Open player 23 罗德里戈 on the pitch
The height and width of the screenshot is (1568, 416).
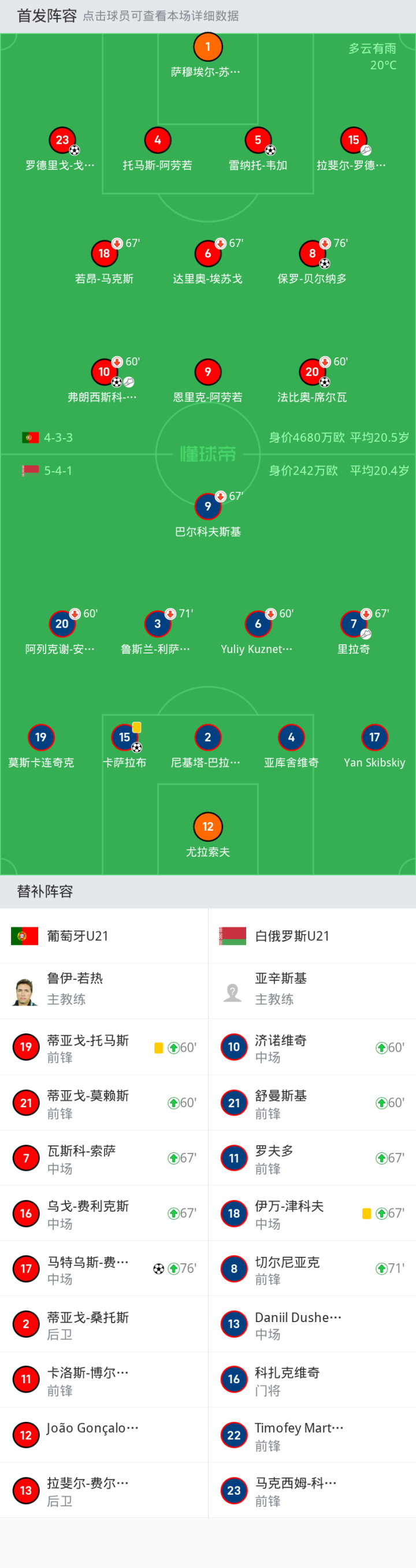point(62,141)
